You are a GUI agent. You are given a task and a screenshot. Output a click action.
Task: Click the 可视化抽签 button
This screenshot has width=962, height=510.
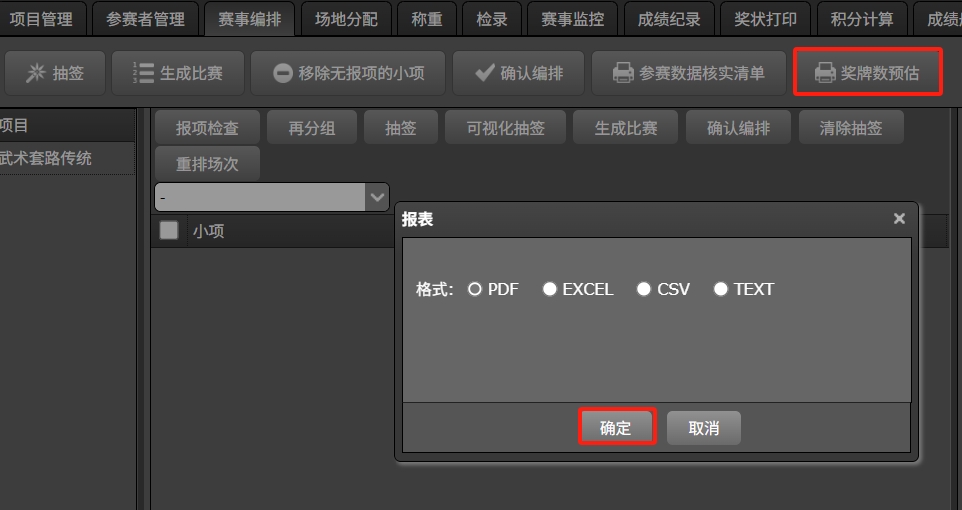(505, 129)
